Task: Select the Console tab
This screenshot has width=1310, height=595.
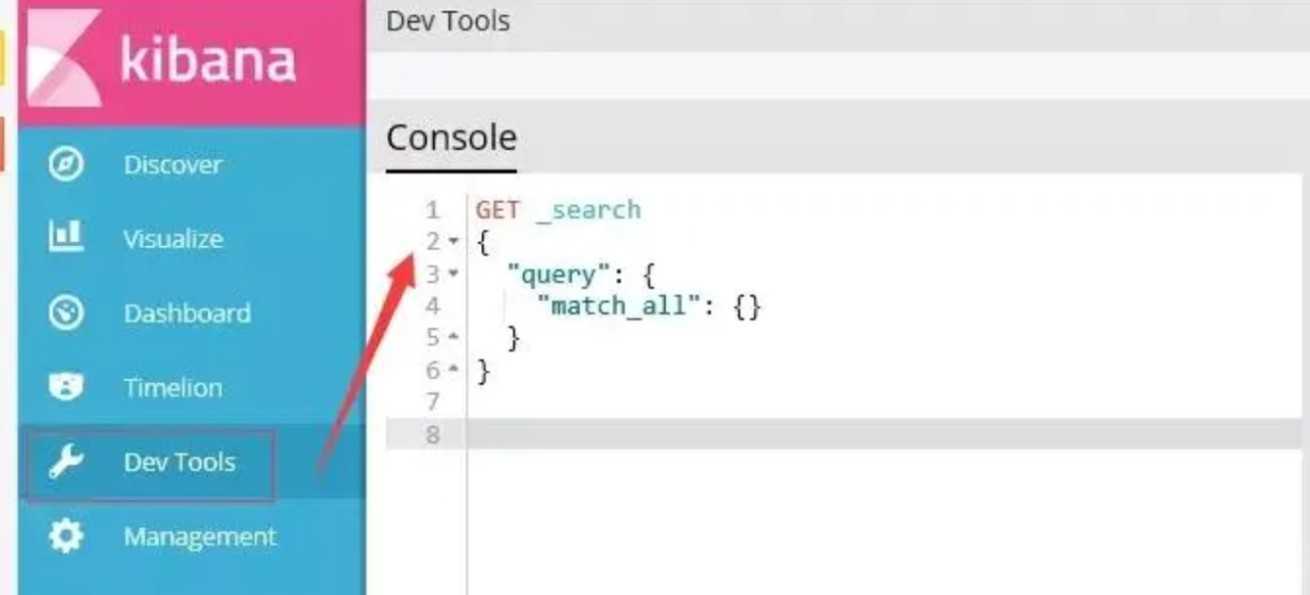Action: click(451, 138)
